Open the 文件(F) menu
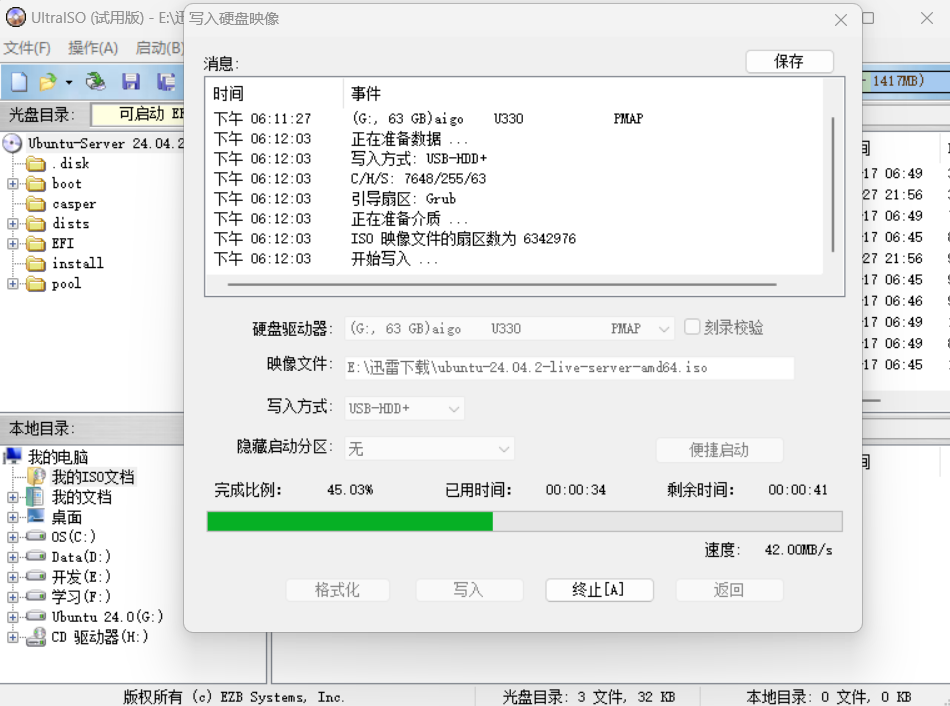The width and height of the screenshot is (950, 706). click(27, 48)
